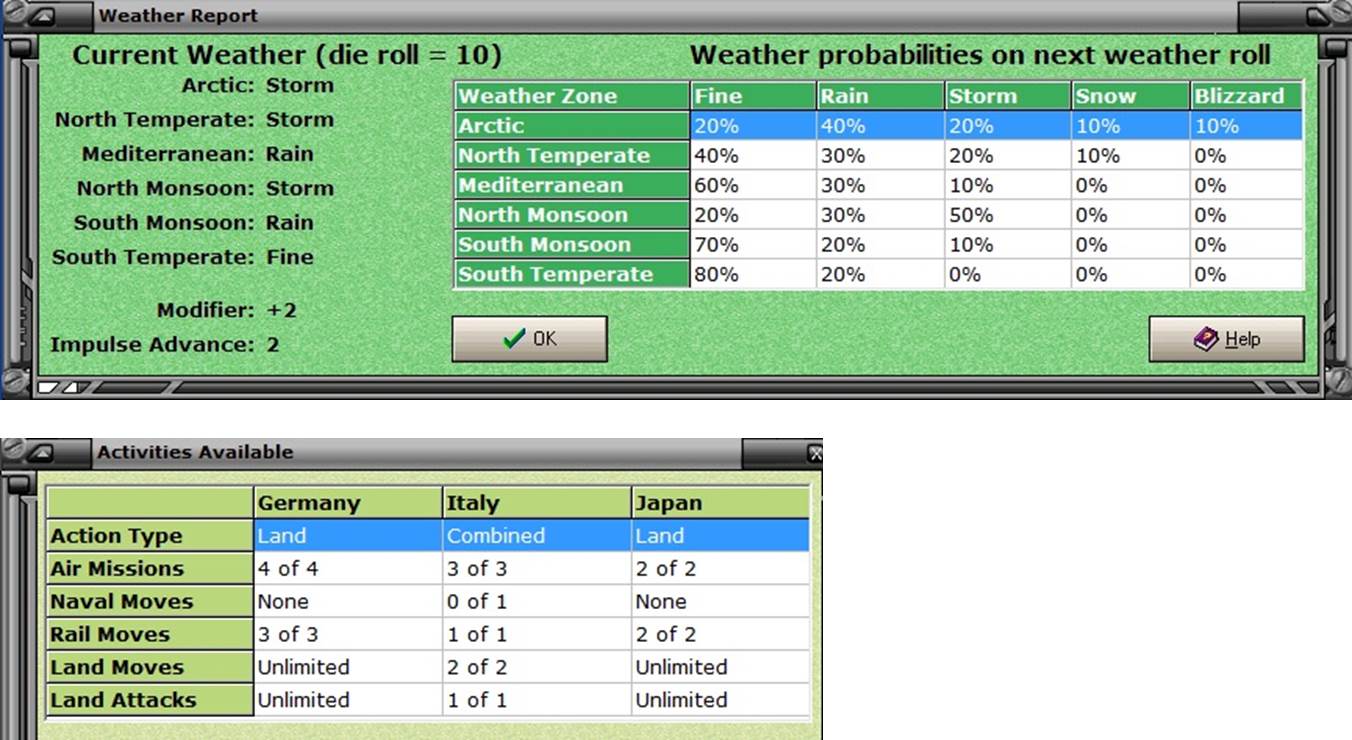Select the Weather Zone column header
1352x740 pixels.
coord(572,96)
